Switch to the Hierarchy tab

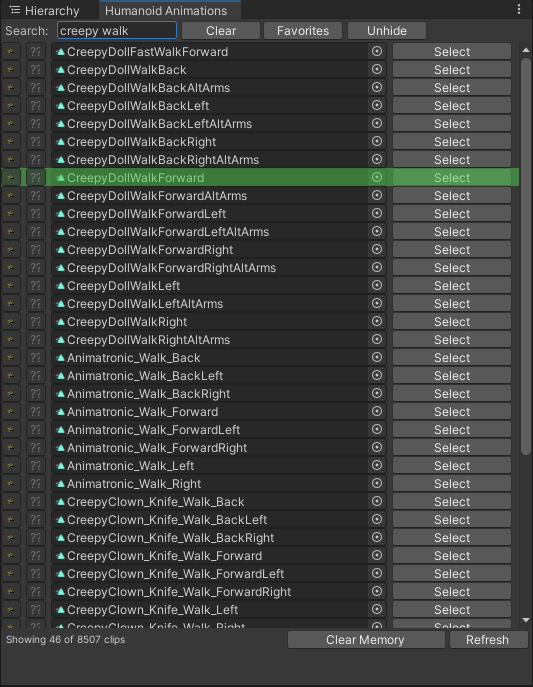(x=46, y=11)
